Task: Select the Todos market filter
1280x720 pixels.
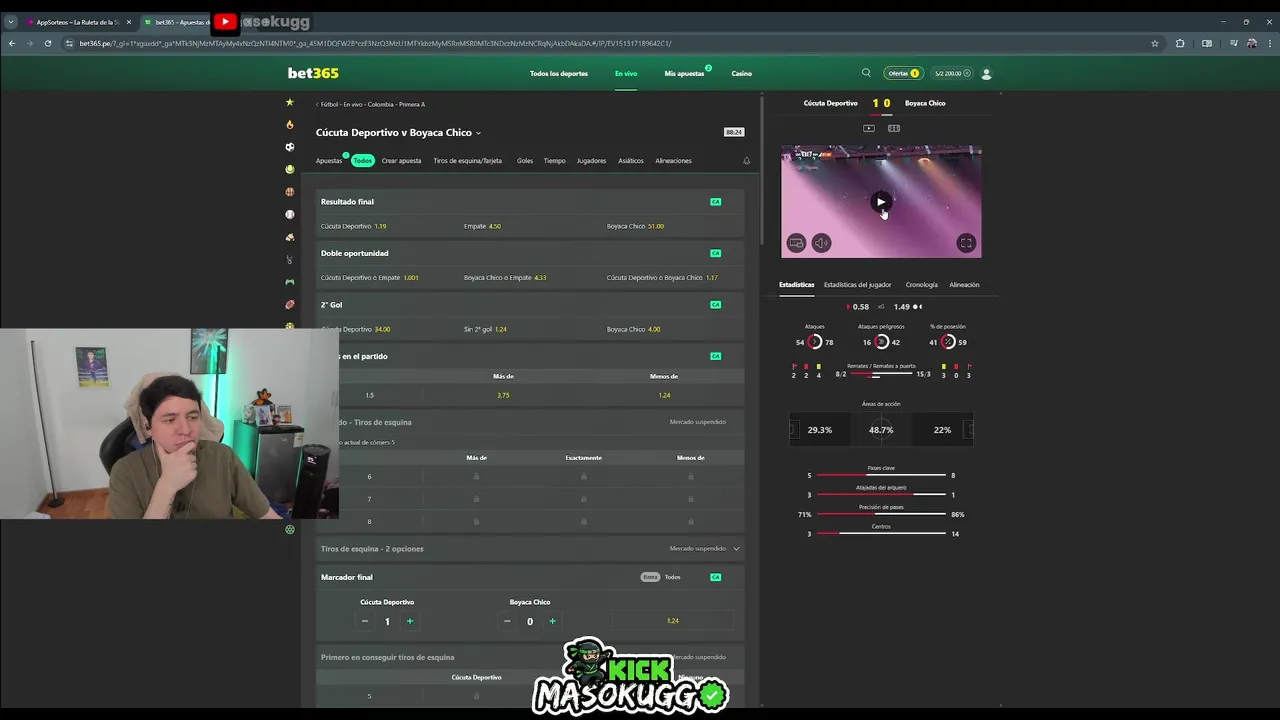Action: (362, 161)
